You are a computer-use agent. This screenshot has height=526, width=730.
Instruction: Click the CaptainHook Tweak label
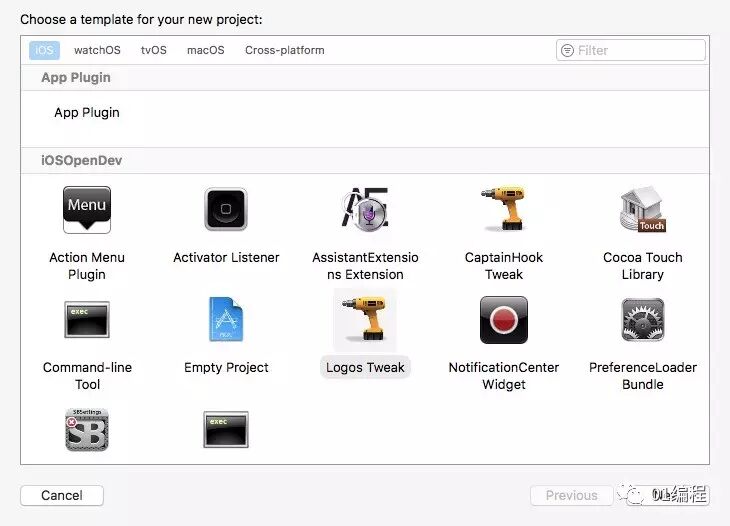(x=504, y=266)
